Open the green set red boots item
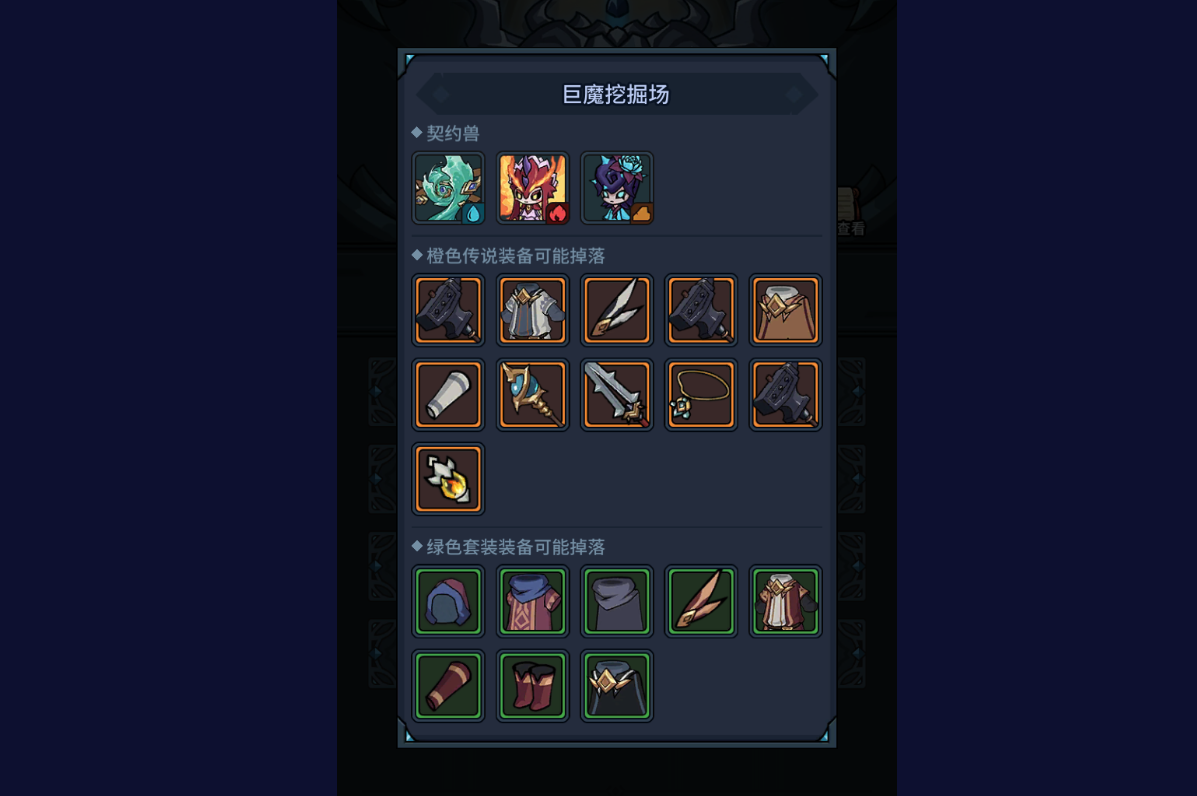Image resolution: width=1197 pixels, height=796 pixels. (x=533, y=686)
